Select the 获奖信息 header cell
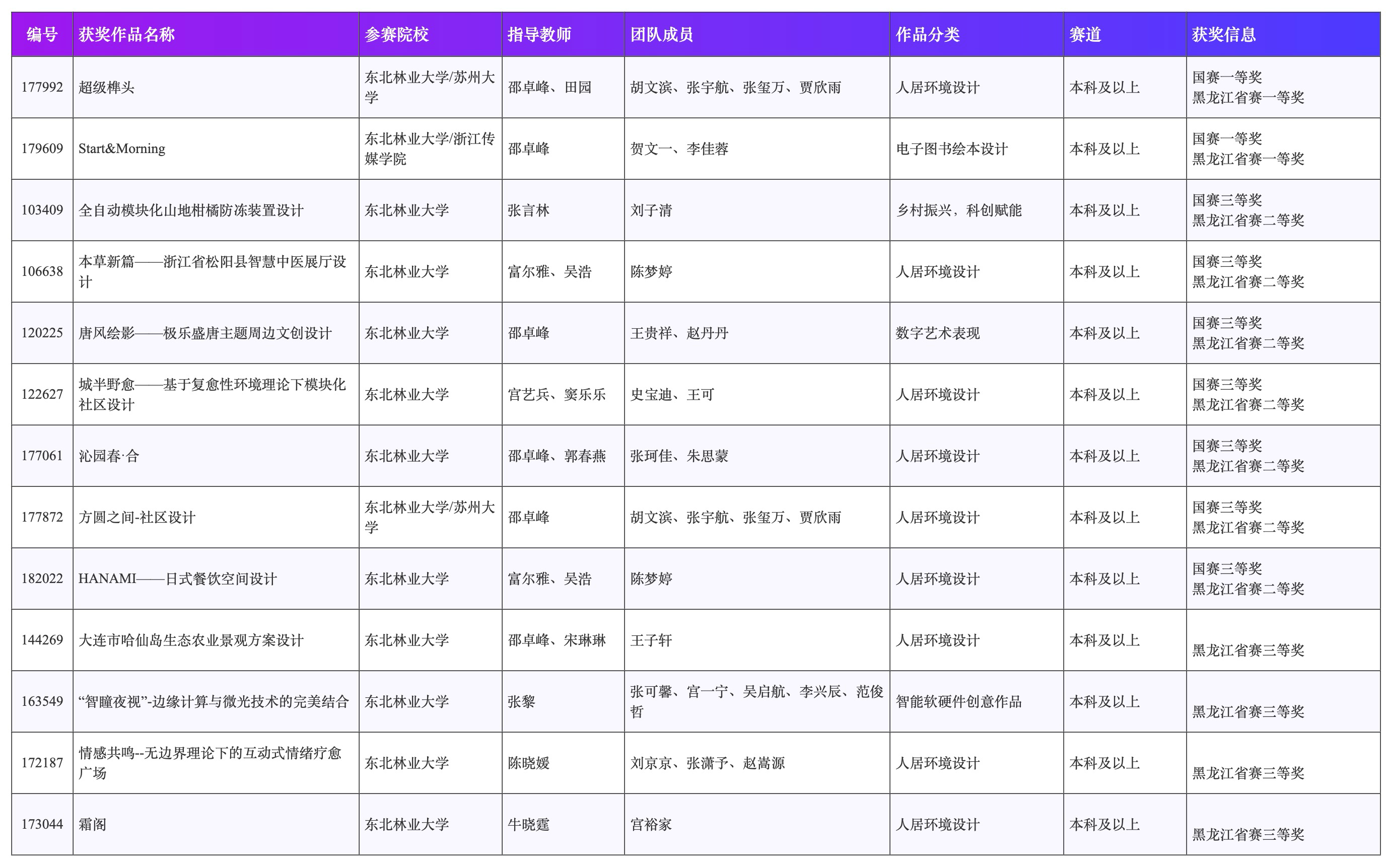Screen dimensions: 1392x868 (1223, 34)
